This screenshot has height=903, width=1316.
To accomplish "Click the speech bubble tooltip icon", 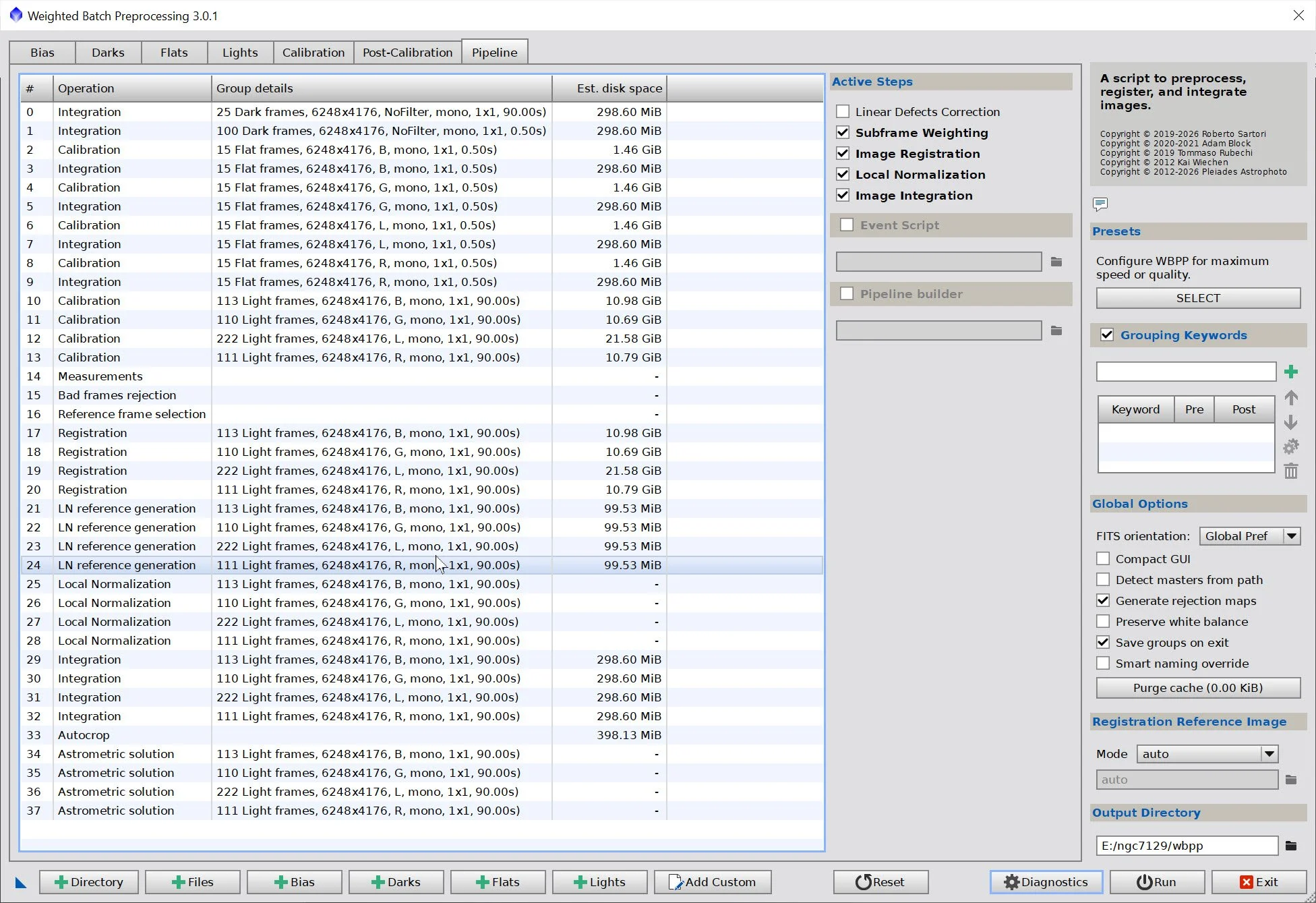I will (1100, 204).
